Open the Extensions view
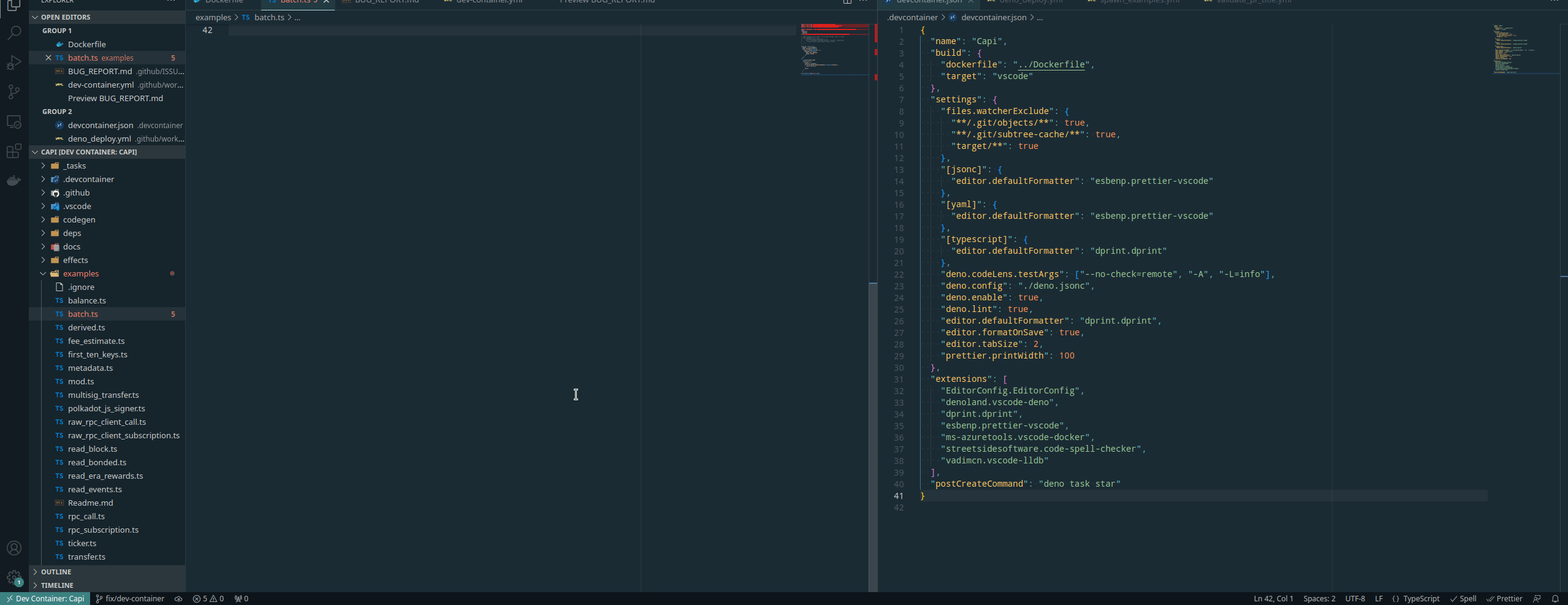Viewport: 1568px width, 605px height. point(13,151)
